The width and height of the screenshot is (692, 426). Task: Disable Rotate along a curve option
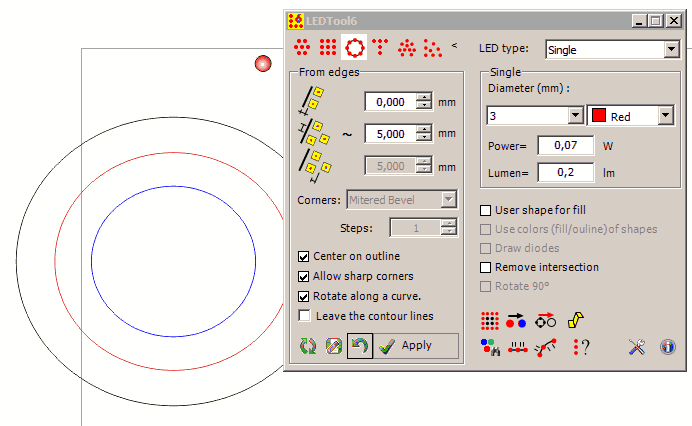click(x=303, y=297)
